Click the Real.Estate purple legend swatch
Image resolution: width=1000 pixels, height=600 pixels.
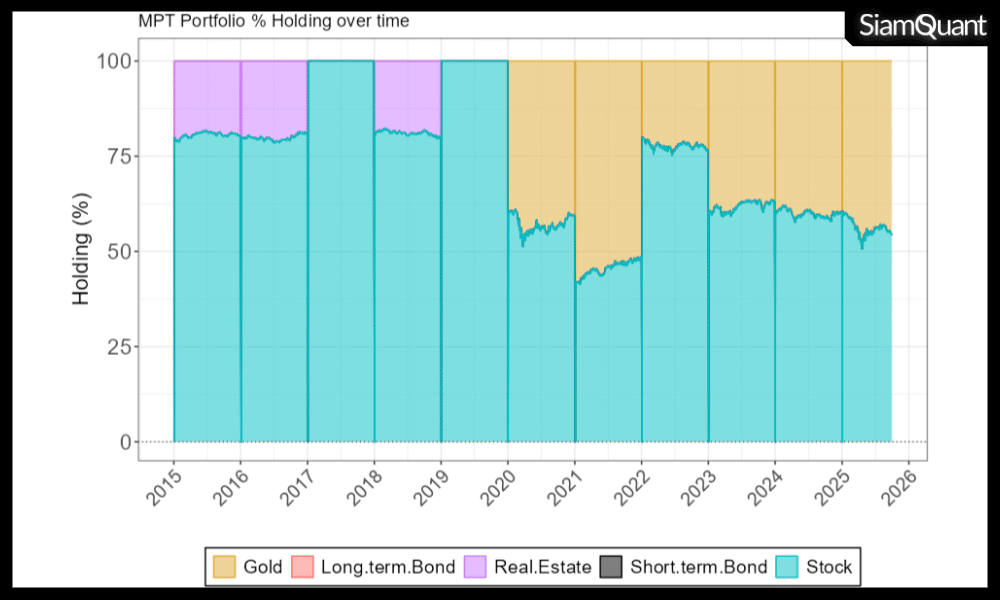(x=475, y=567)
